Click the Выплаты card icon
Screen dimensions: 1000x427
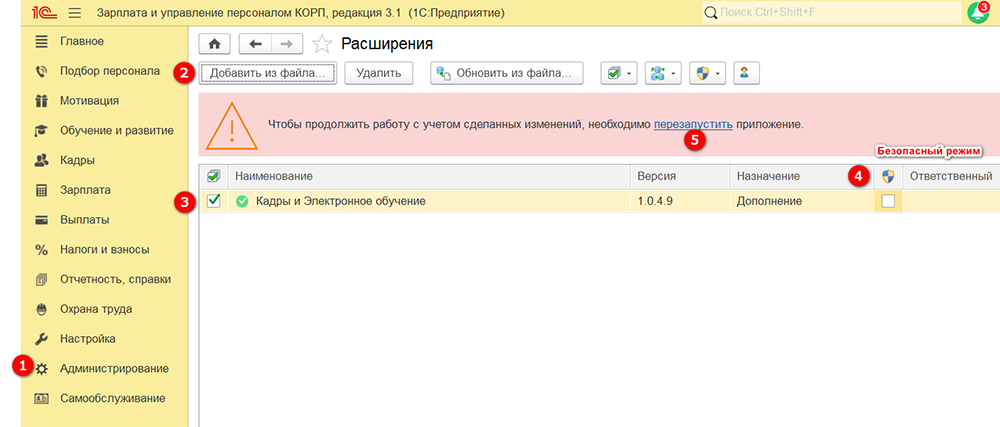click(x=41, y=220)
